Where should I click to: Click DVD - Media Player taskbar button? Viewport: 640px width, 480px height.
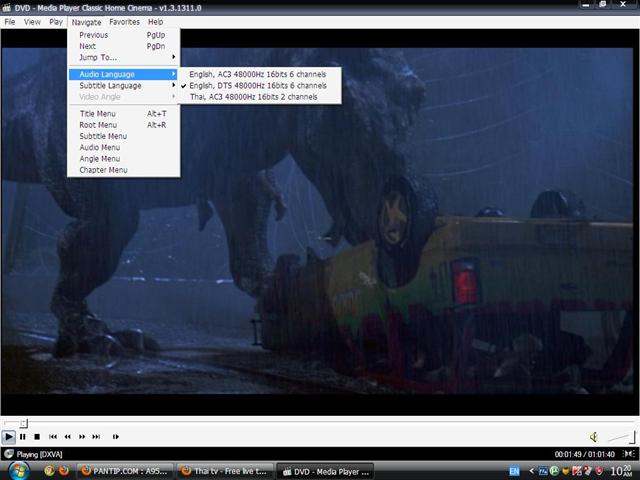pyautogui.click(x=325, y=471)
